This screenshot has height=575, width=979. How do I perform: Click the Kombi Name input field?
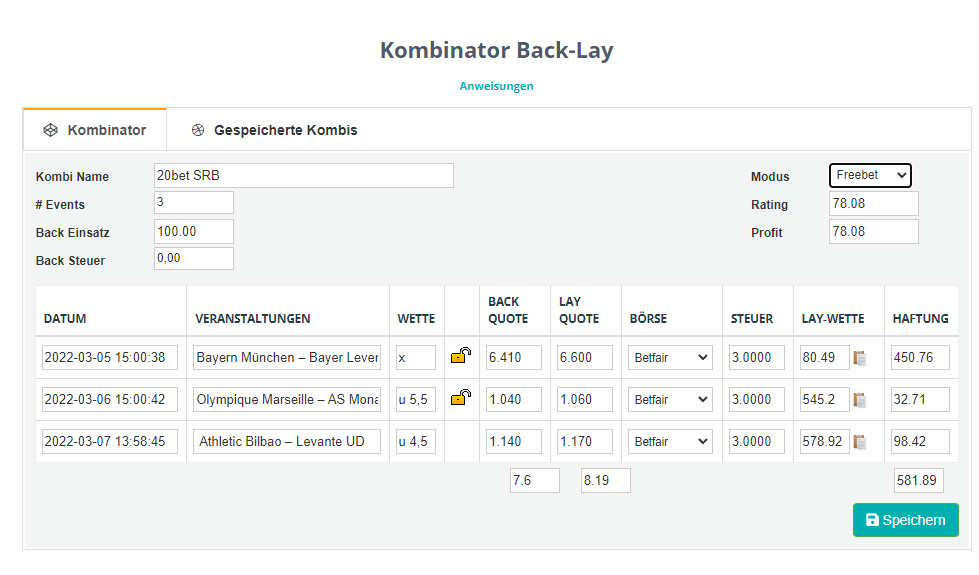pos(303,175)
